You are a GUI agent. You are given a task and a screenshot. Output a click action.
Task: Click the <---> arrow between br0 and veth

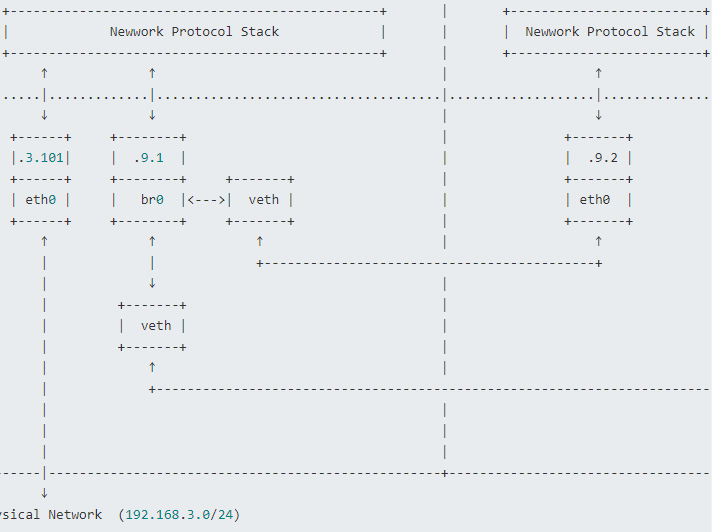tap(206, 199)
